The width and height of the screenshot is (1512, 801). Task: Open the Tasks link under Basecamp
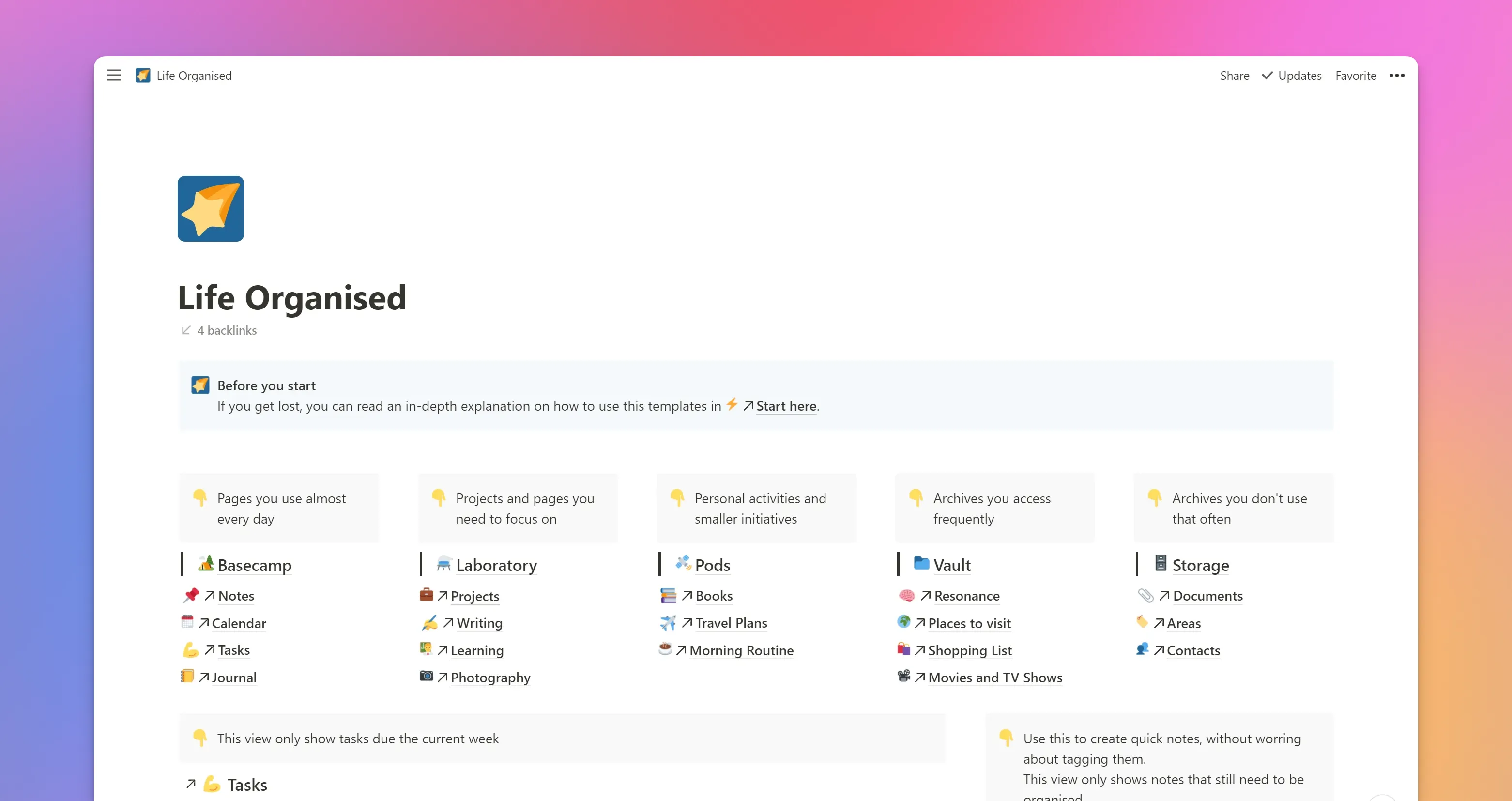234,650
